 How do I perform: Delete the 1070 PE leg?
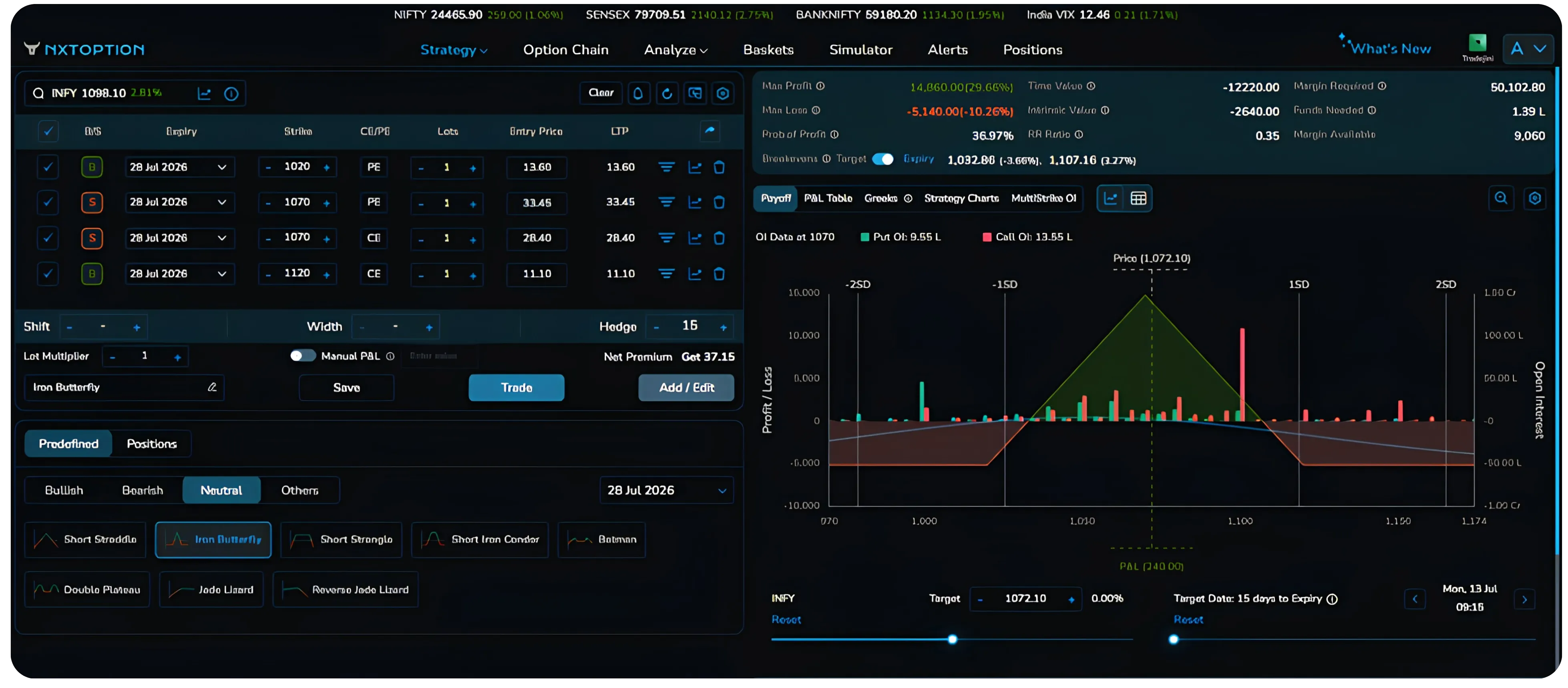tap(719, 202)
